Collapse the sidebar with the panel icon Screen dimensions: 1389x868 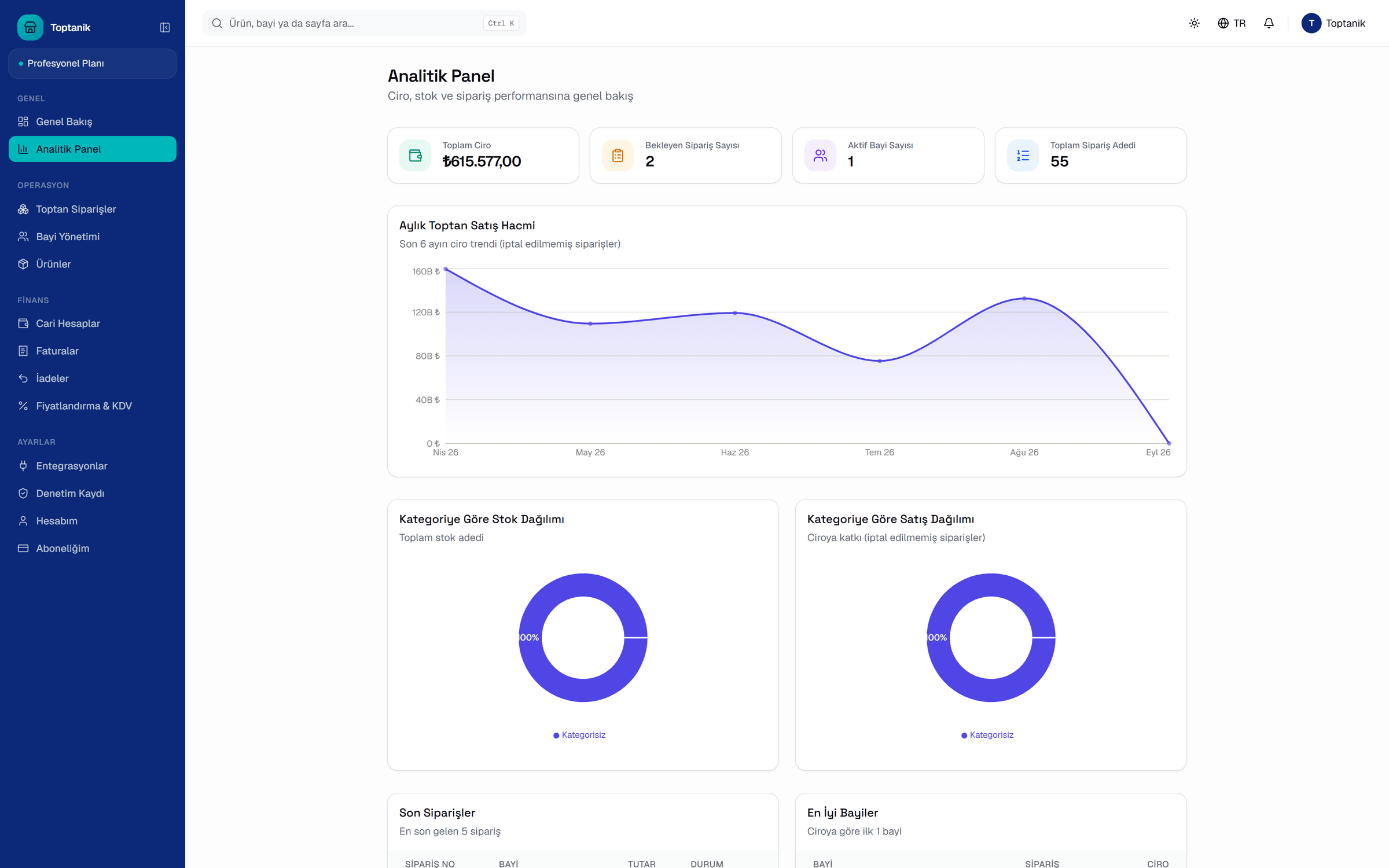click(x=165, y=27)
